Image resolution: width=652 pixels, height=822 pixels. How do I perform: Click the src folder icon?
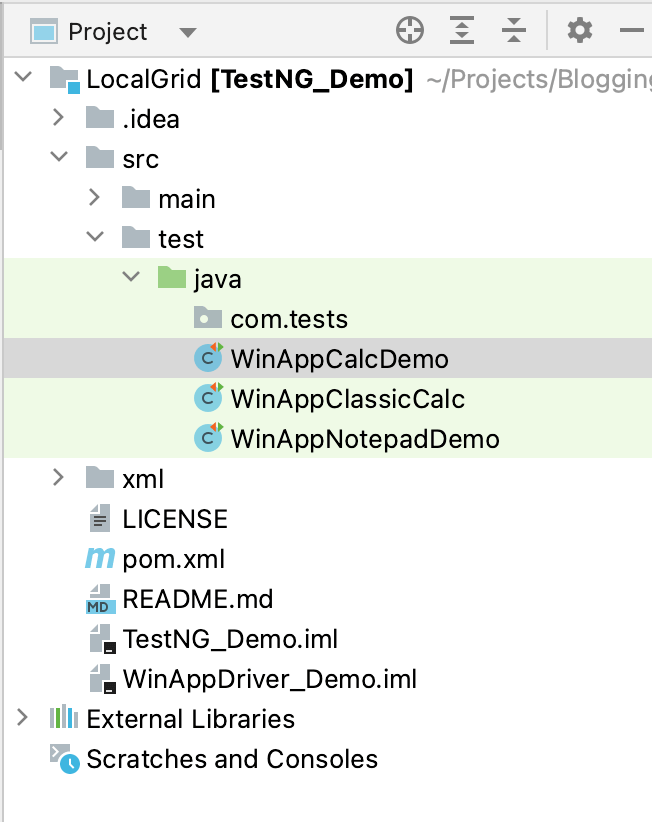100,157
